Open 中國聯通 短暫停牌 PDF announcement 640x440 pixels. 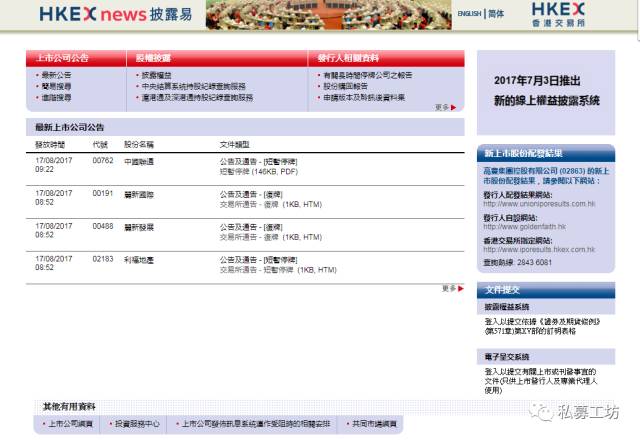(259, 172)
